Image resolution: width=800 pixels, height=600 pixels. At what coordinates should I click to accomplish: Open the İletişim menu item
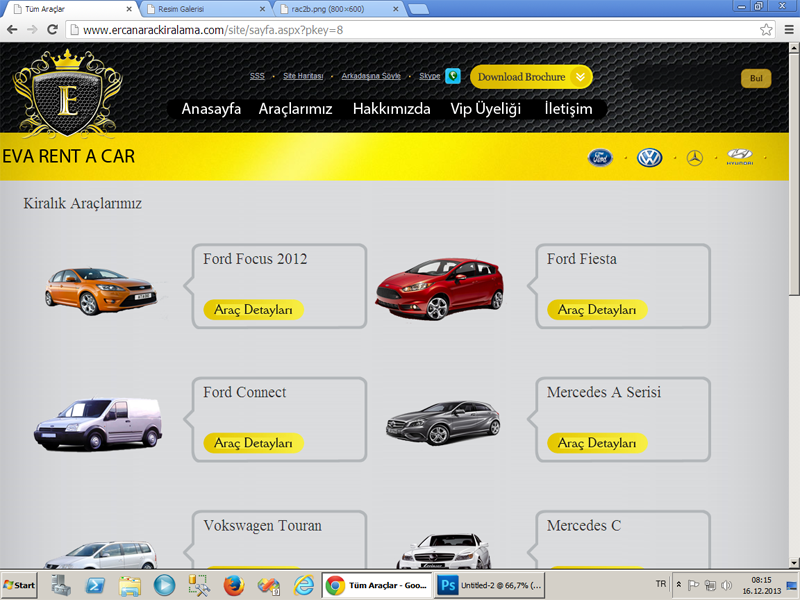pos(568,109)
